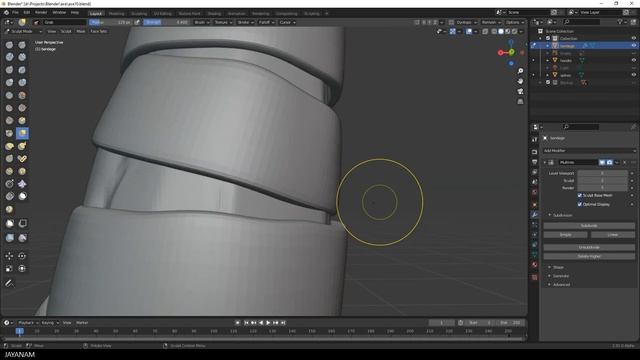Click the Delete Higher button
The width and height of the screenshot is (640, 360).
pos(589,256)
